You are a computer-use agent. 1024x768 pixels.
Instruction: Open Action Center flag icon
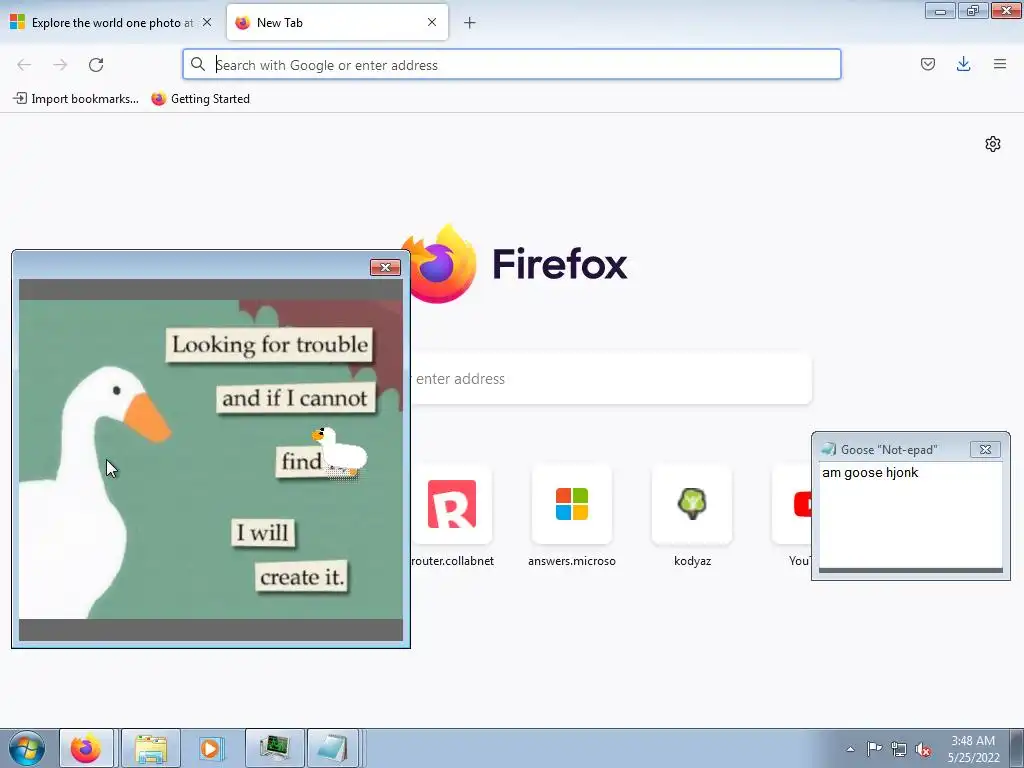(x=874, y=749)
